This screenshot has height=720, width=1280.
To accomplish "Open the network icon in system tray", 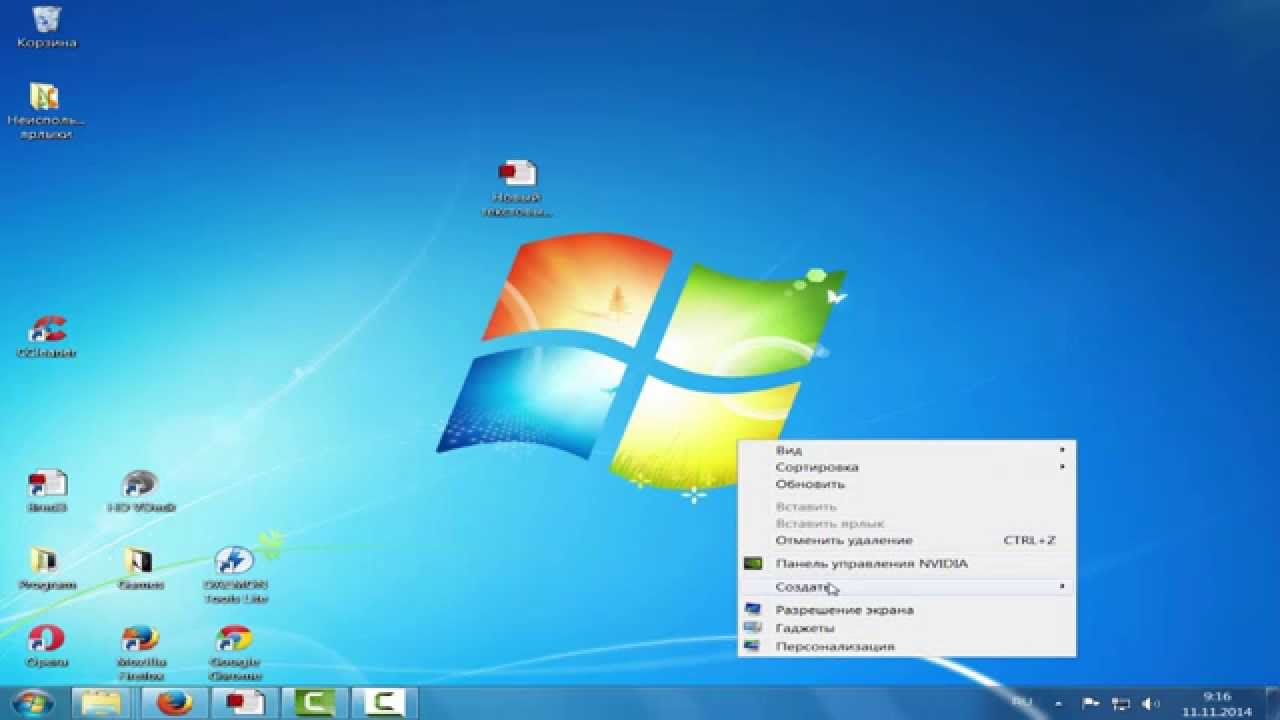I will coord(1122,704).
